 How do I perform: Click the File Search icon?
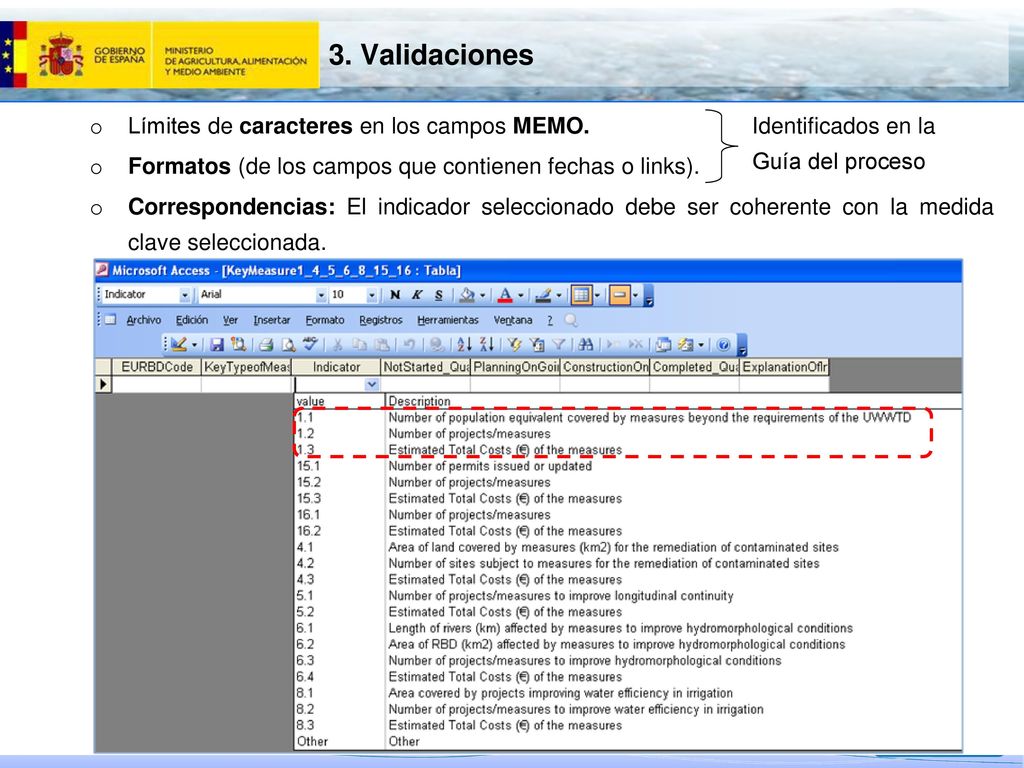pos(238,344)
